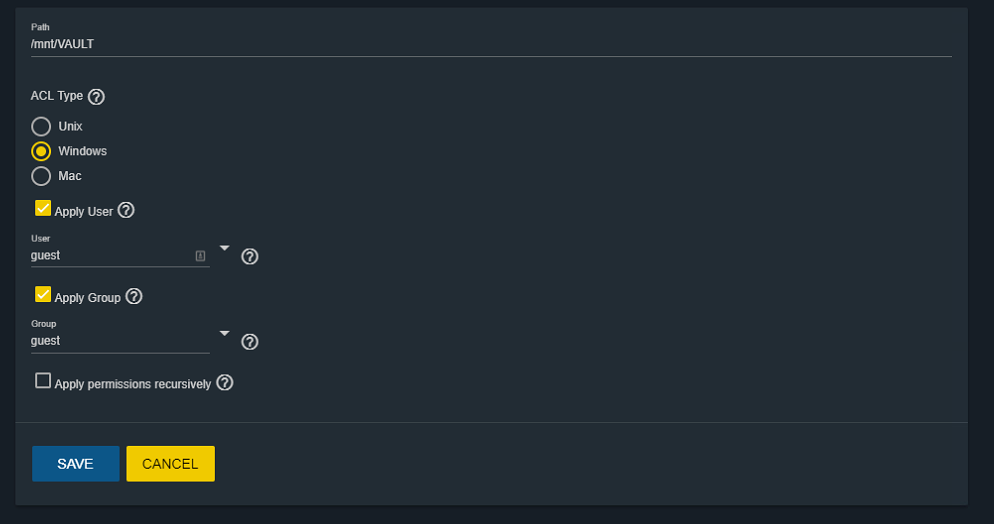The height and width of the screenshot is (524, 994).
Task: Select the Windows ACL type
Action: tap(41, 151)
